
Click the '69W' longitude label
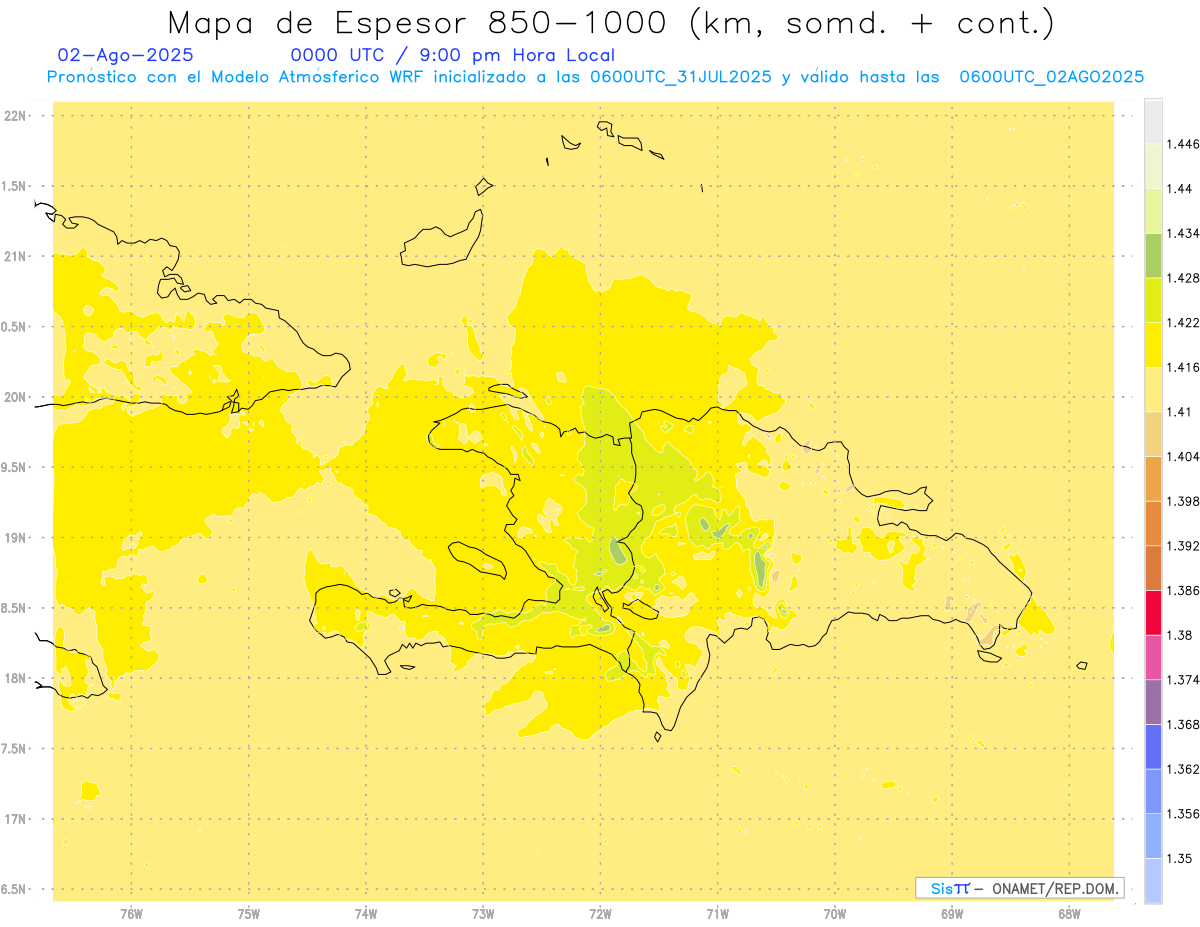[952, 914]
